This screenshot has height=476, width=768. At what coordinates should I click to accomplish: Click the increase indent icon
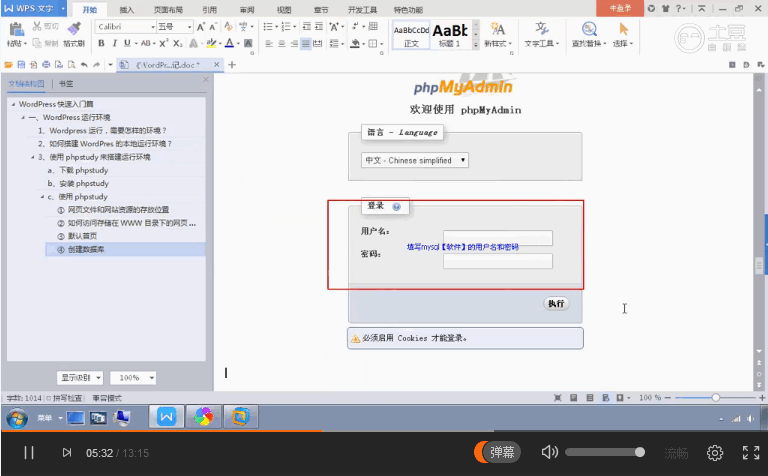click(319, 26)
